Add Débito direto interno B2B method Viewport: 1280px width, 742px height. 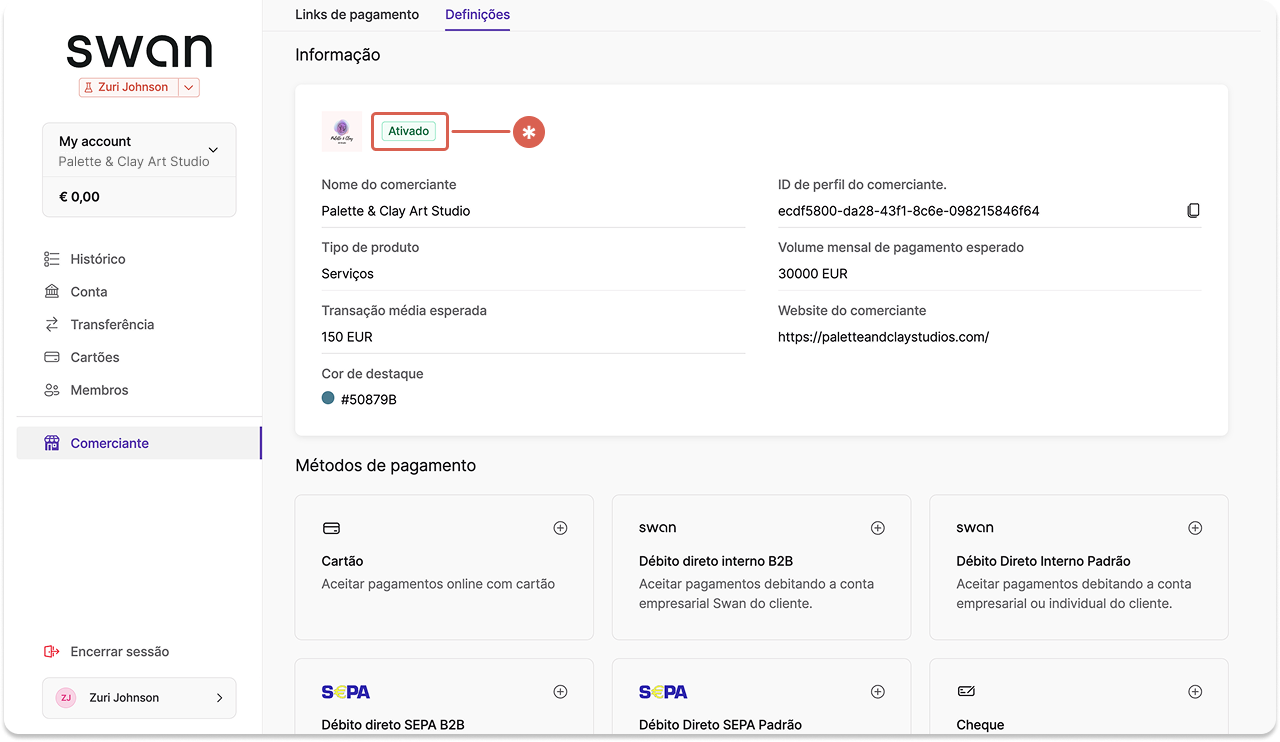pos(877,528)
